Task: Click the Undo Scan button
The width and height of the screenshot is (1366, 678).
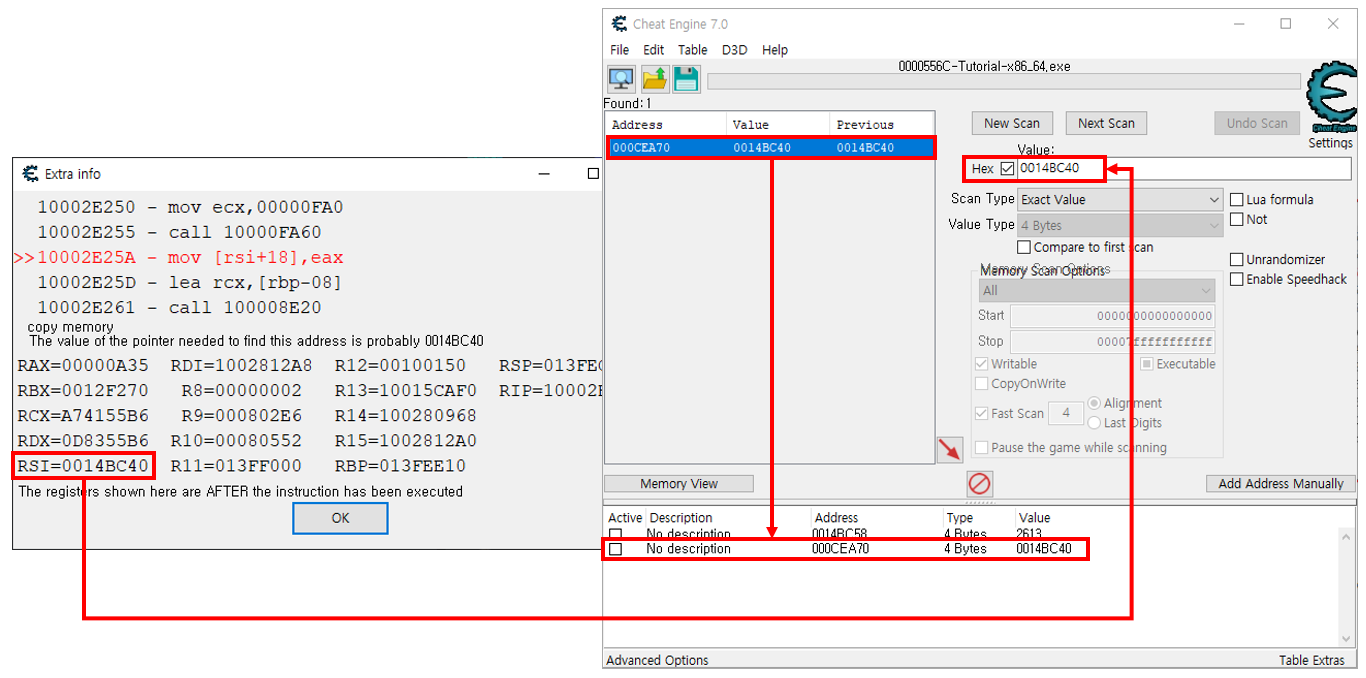Action: point(1257,123)
